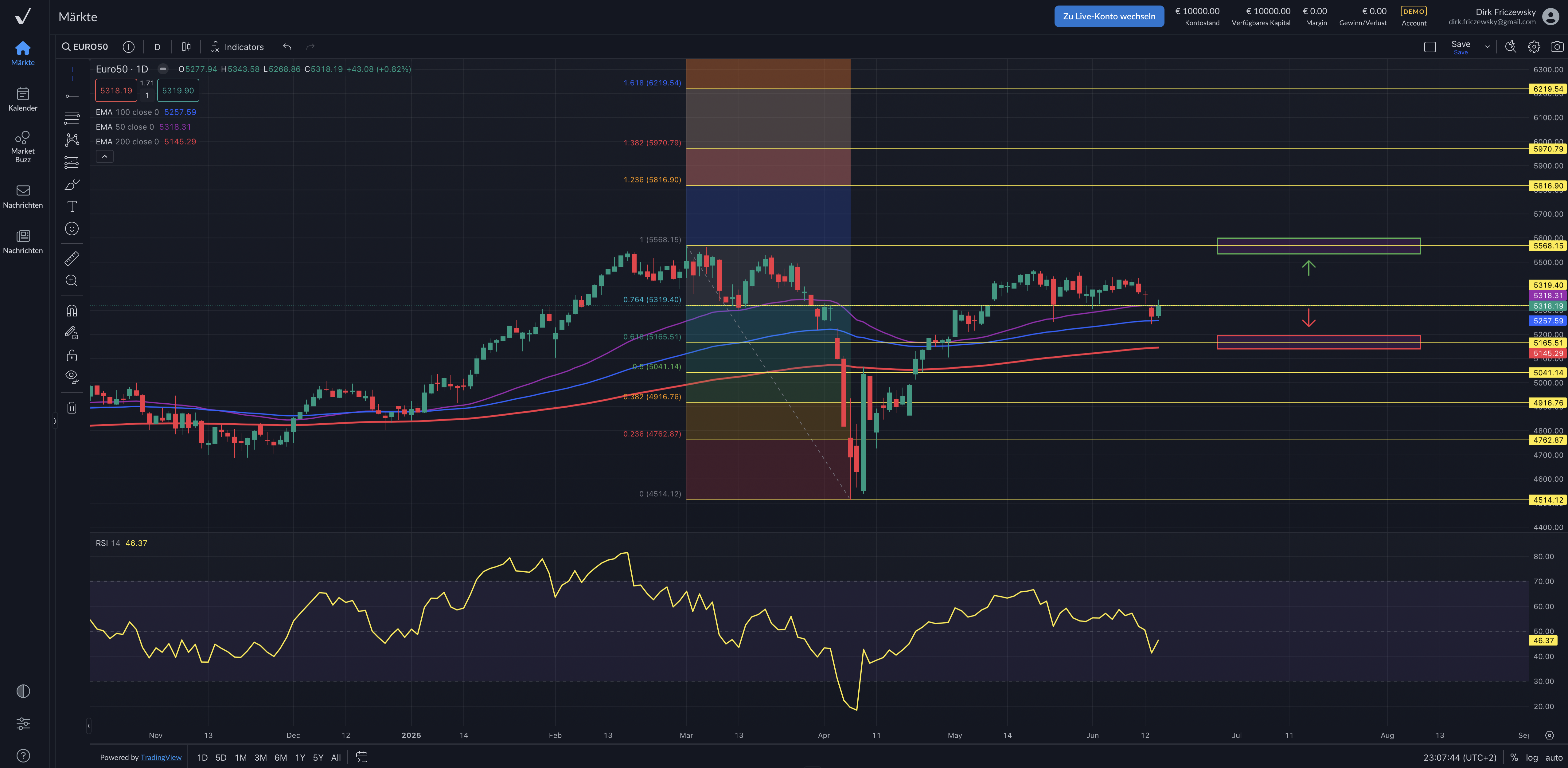The width and height of the screenshot is (1568, 768).
Task: Select the crosshair cursor tool
Action: (71, 73)
